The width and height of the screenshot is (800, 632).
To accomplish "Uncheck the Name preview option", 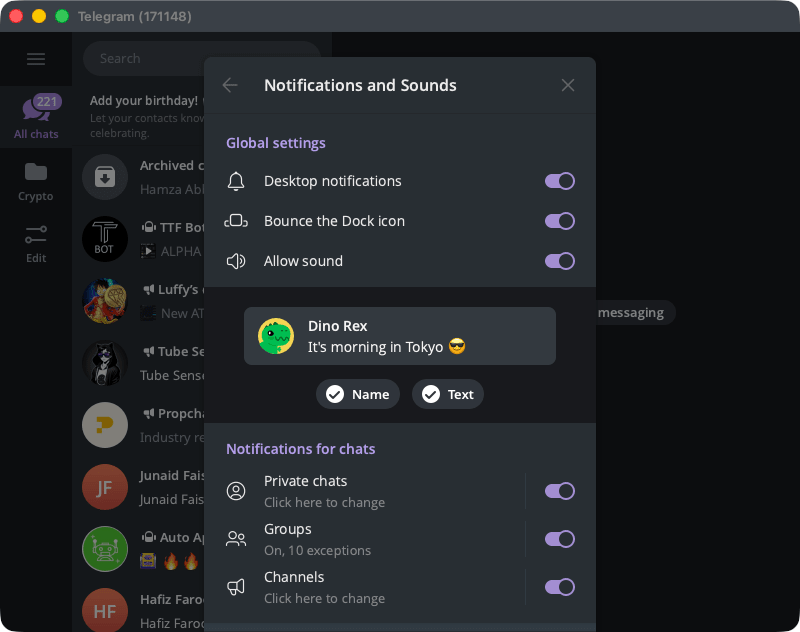I will (x=358, y=394).
